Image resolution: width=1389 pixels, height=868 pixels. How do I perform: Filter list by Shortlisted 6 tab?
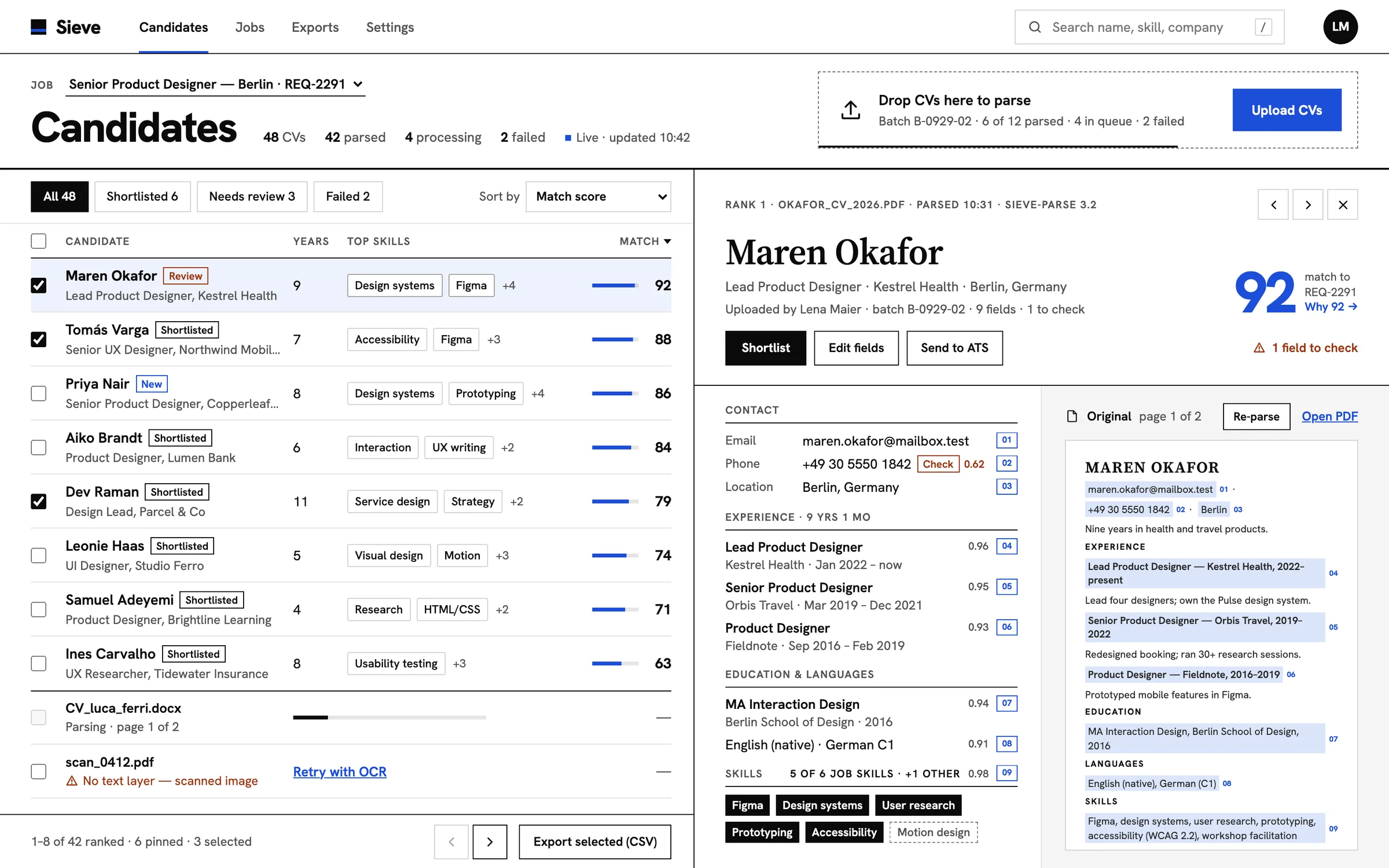tap(142, 197)
